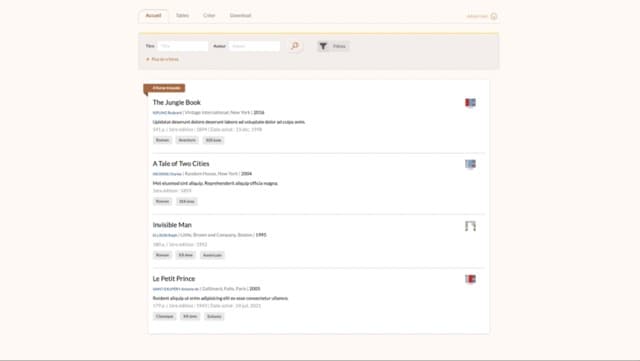This screenshot has width=640, height=361.
Task: Click Le Petit Prince cover icon
Action: click(x=470, y=279)
